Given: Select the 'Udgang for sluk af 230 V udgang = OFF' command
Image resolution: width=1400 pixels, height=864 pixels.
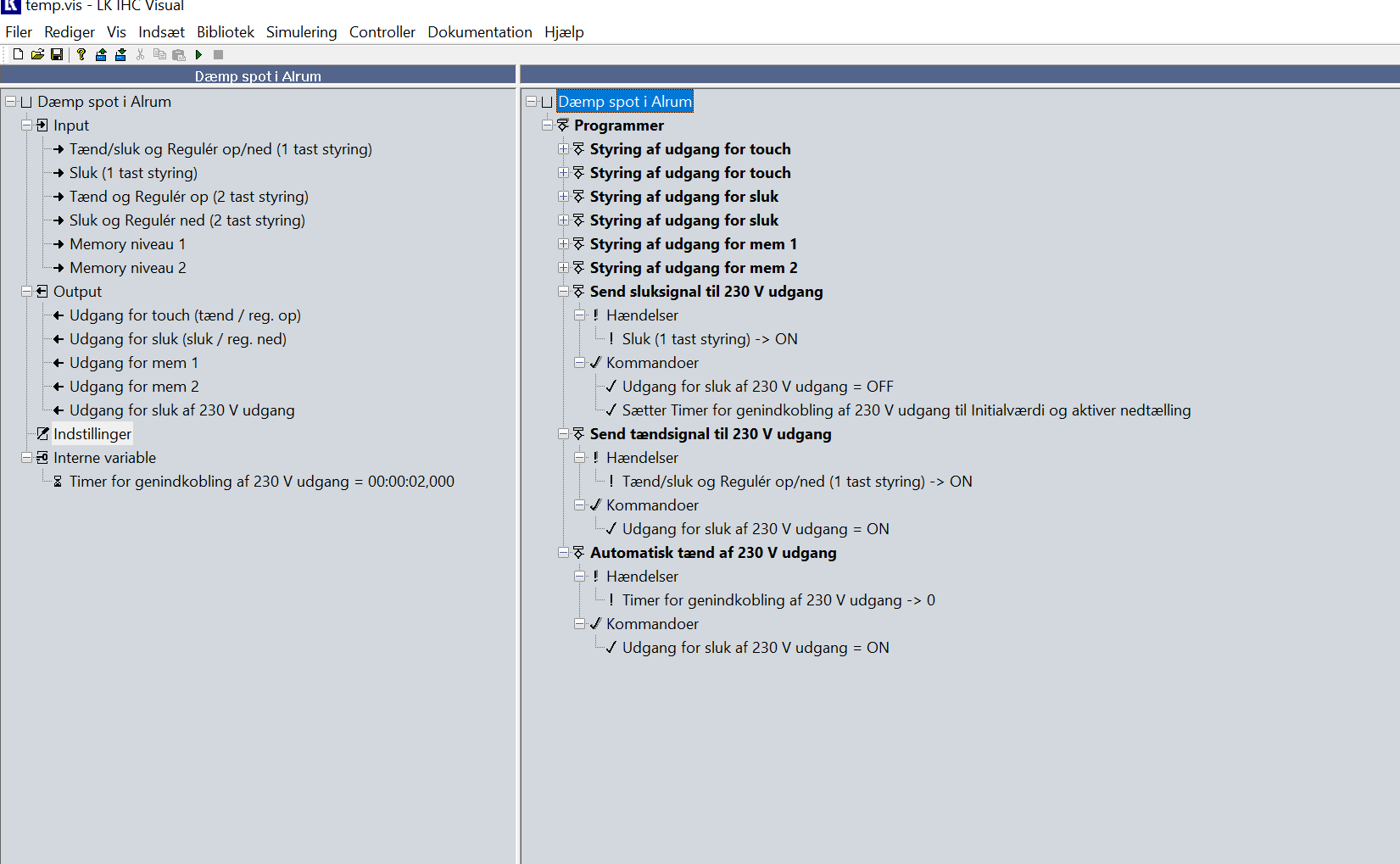Looking at the screenshot, I should (757, 387).
